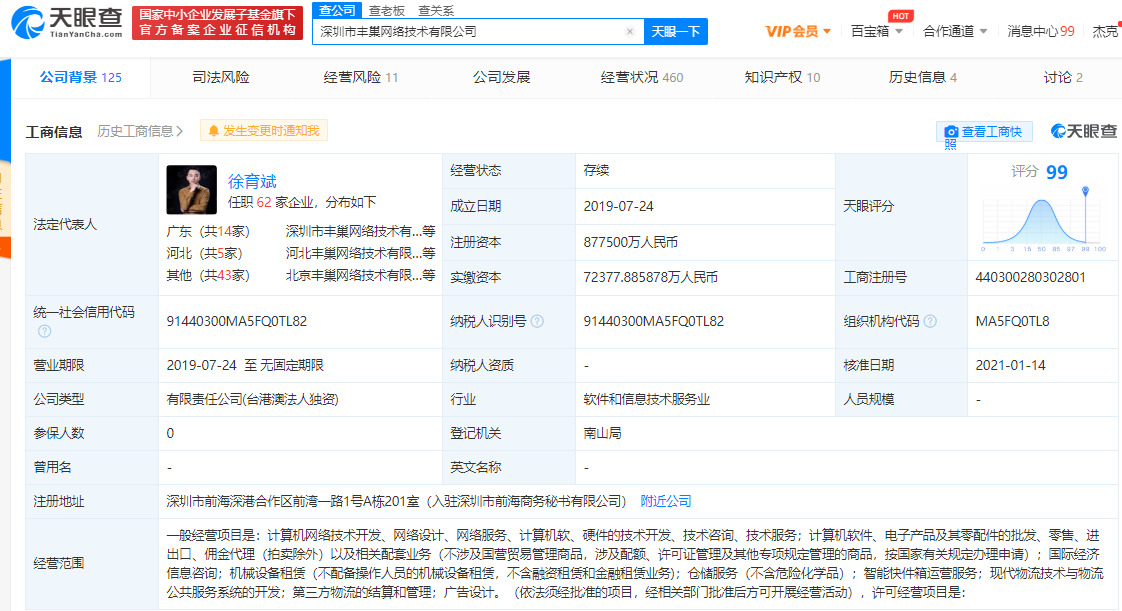Click 深圳市丰巢网络技术有...等 company entry

pyautogui.click(x=360, y=231)
